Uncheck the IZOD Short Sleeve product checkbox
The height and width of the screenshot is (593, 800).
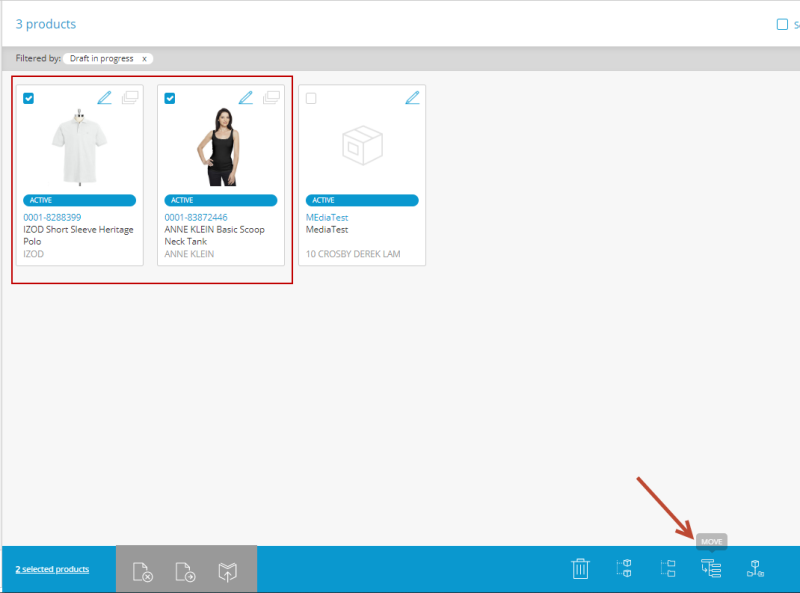(x=29, y=98)
